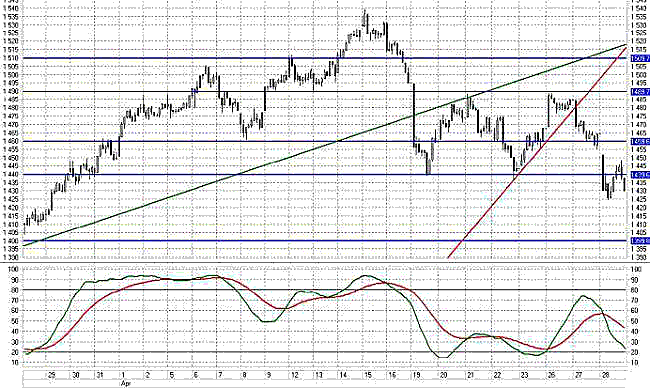Click 50 on the right oscillator scale
Screen dimensions: 650x388
[634, 321]
